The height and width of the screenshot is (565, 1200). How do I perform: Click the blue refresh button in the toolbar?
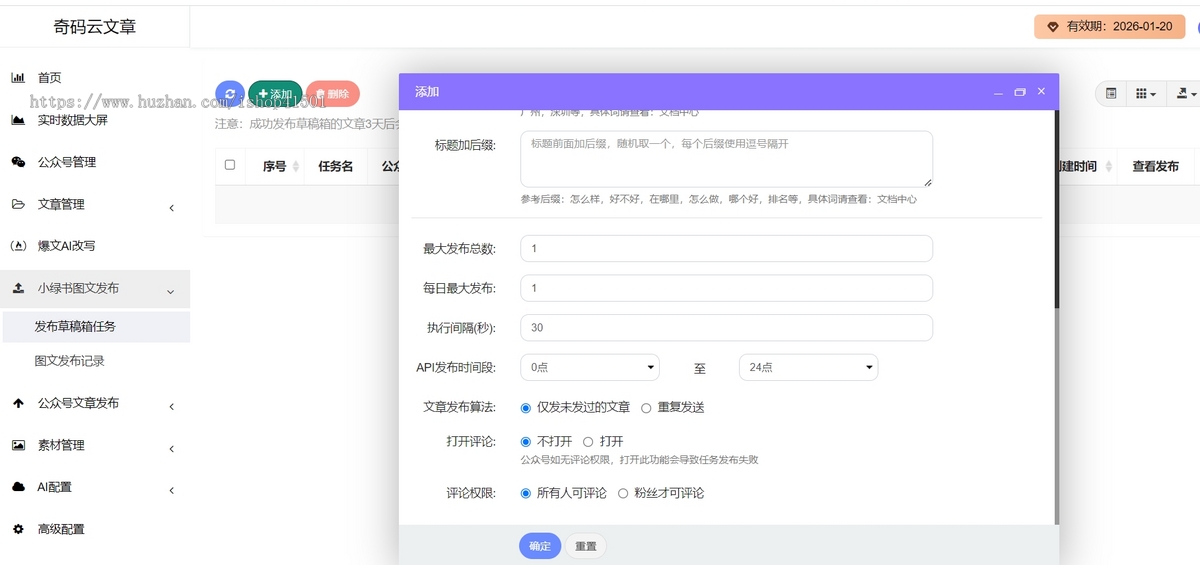[x=230, y=94]
